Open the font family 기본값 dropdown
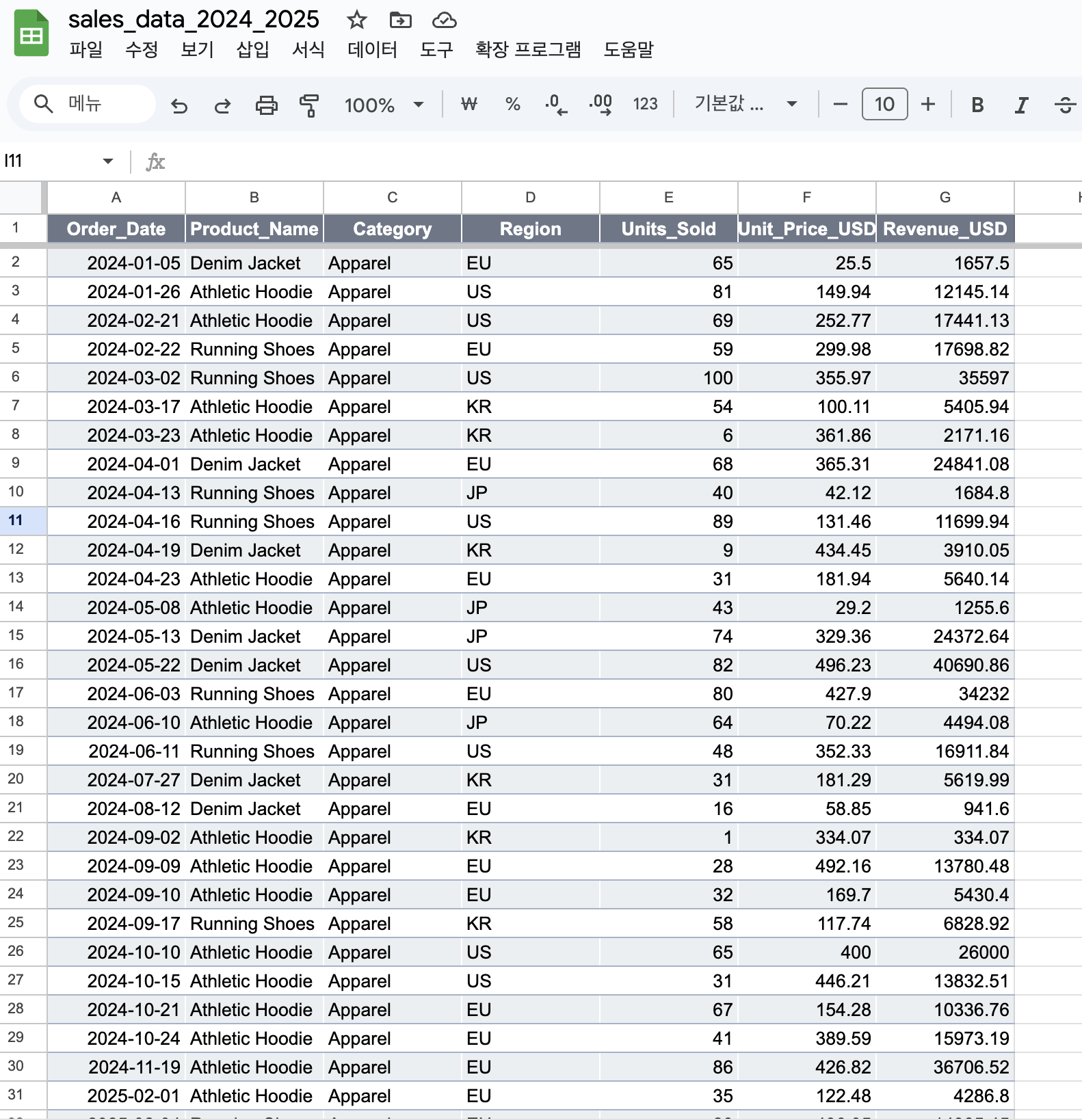1082x1120 pixels. tap(745, 104)
